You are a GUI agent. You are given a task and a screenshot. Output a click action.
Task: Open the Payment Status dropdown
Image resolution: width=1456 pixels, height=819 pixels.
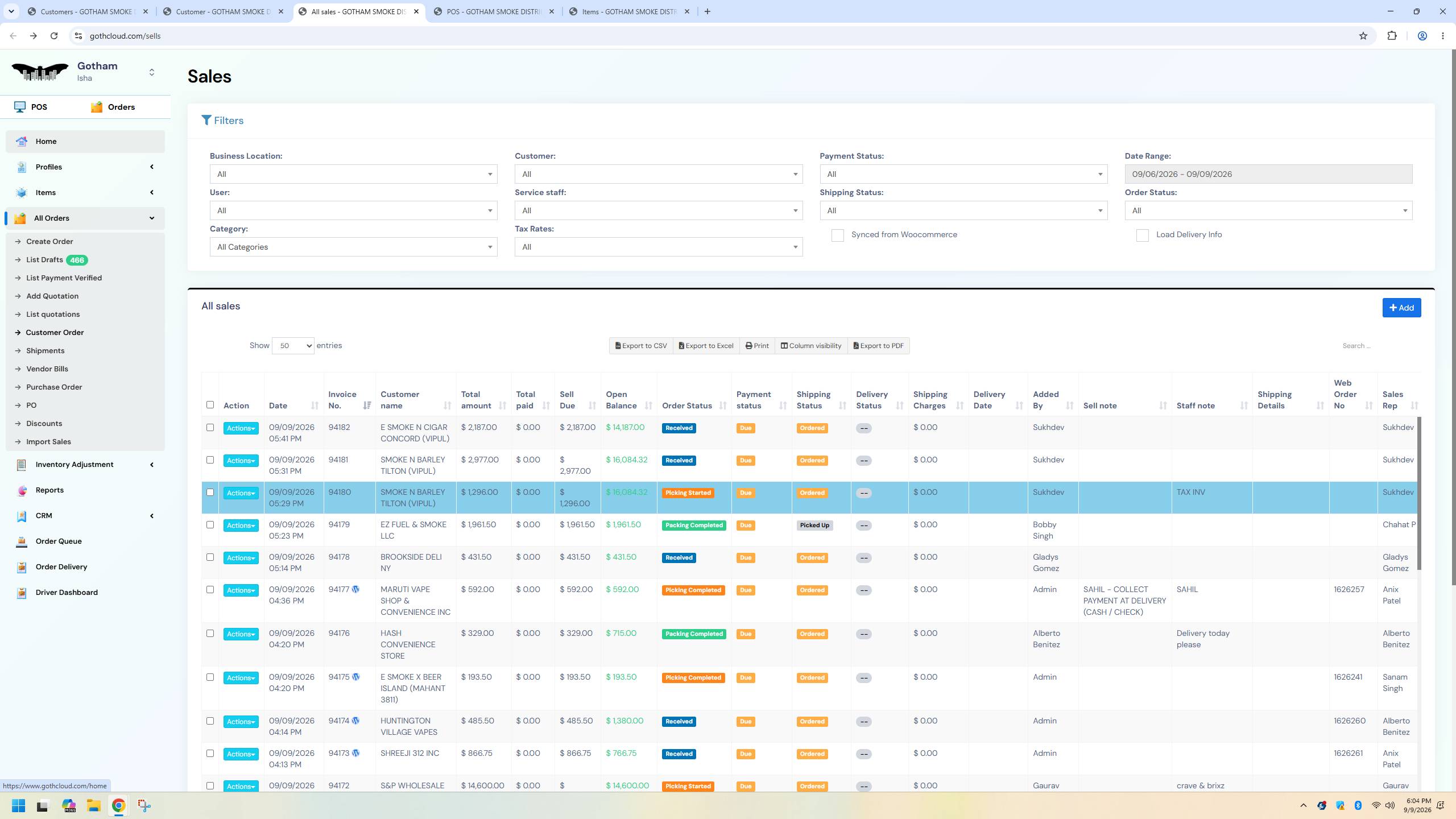tap(963, 174)
